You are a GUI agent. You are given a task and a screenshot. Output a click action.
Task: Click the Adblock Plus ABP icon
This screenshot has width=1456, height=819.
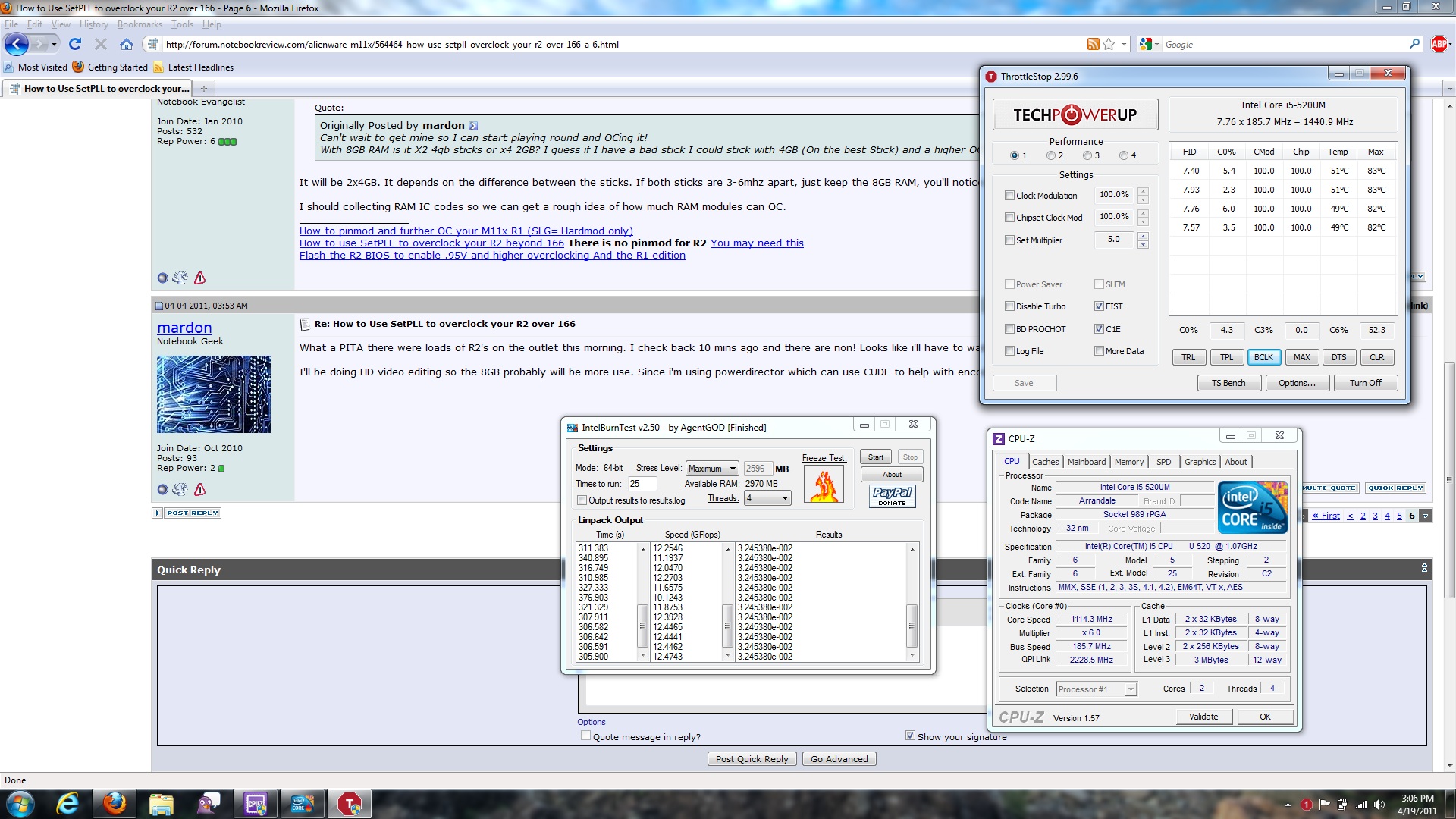(1439, 44)
